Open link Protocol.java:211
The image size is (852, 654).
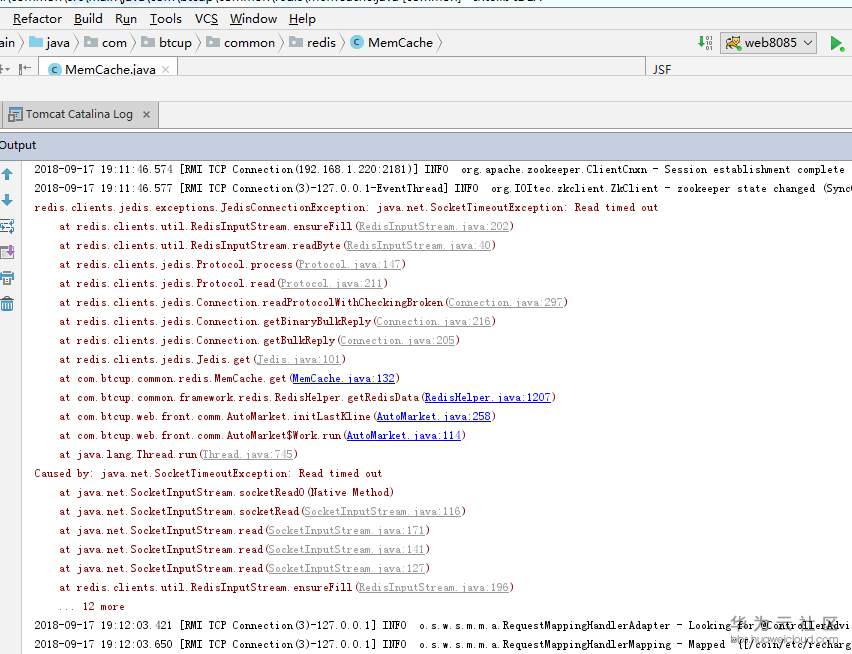332,284
